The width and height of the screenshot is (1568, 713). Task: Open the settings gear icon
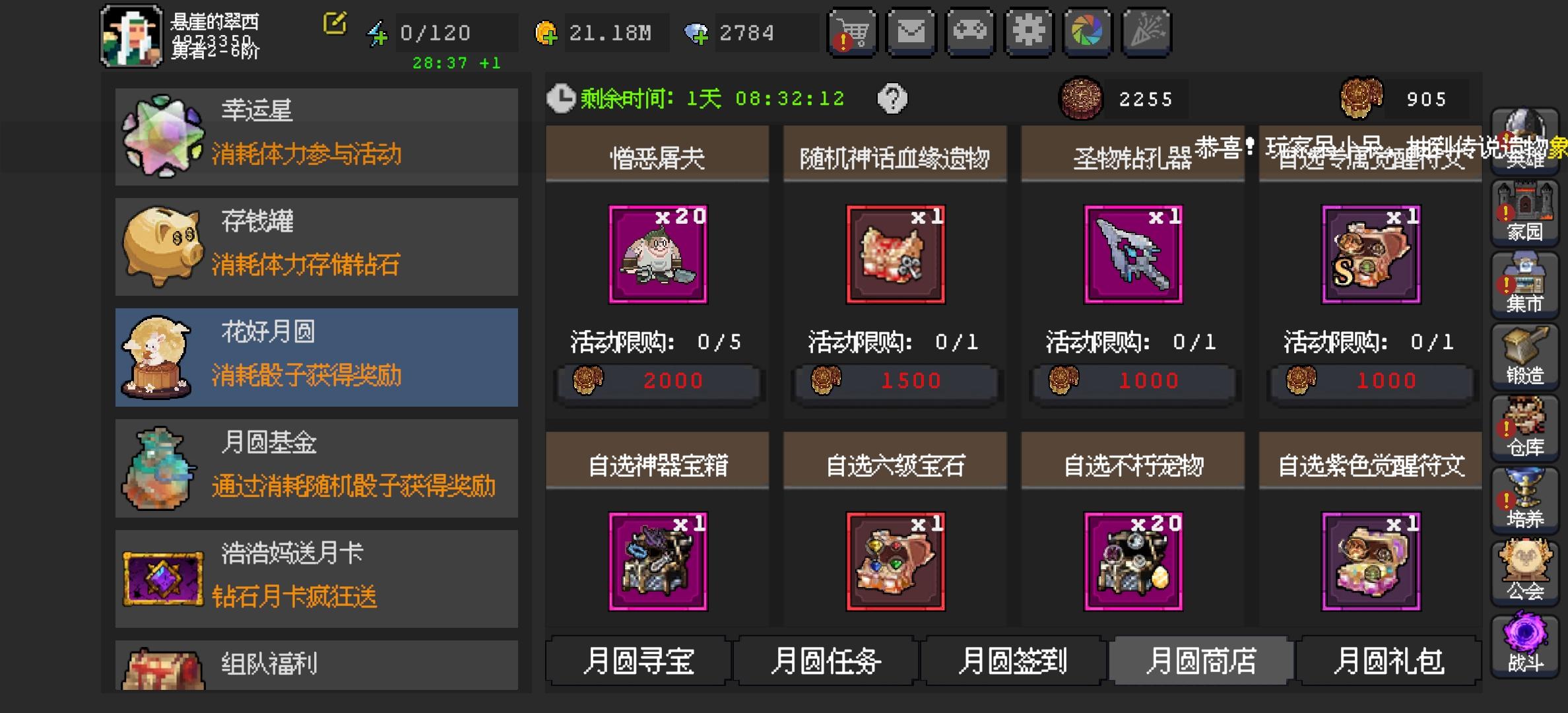(1029, 32)
